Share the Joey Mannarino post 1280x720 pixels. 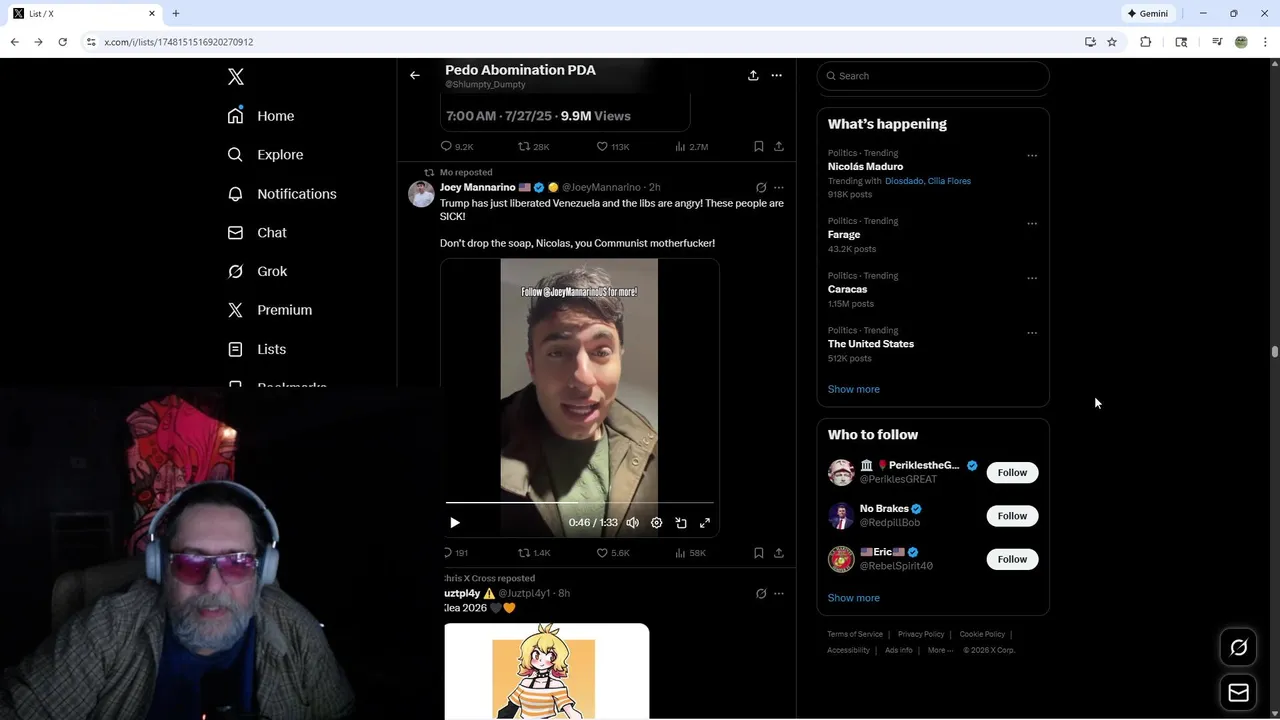pos(779,553)
